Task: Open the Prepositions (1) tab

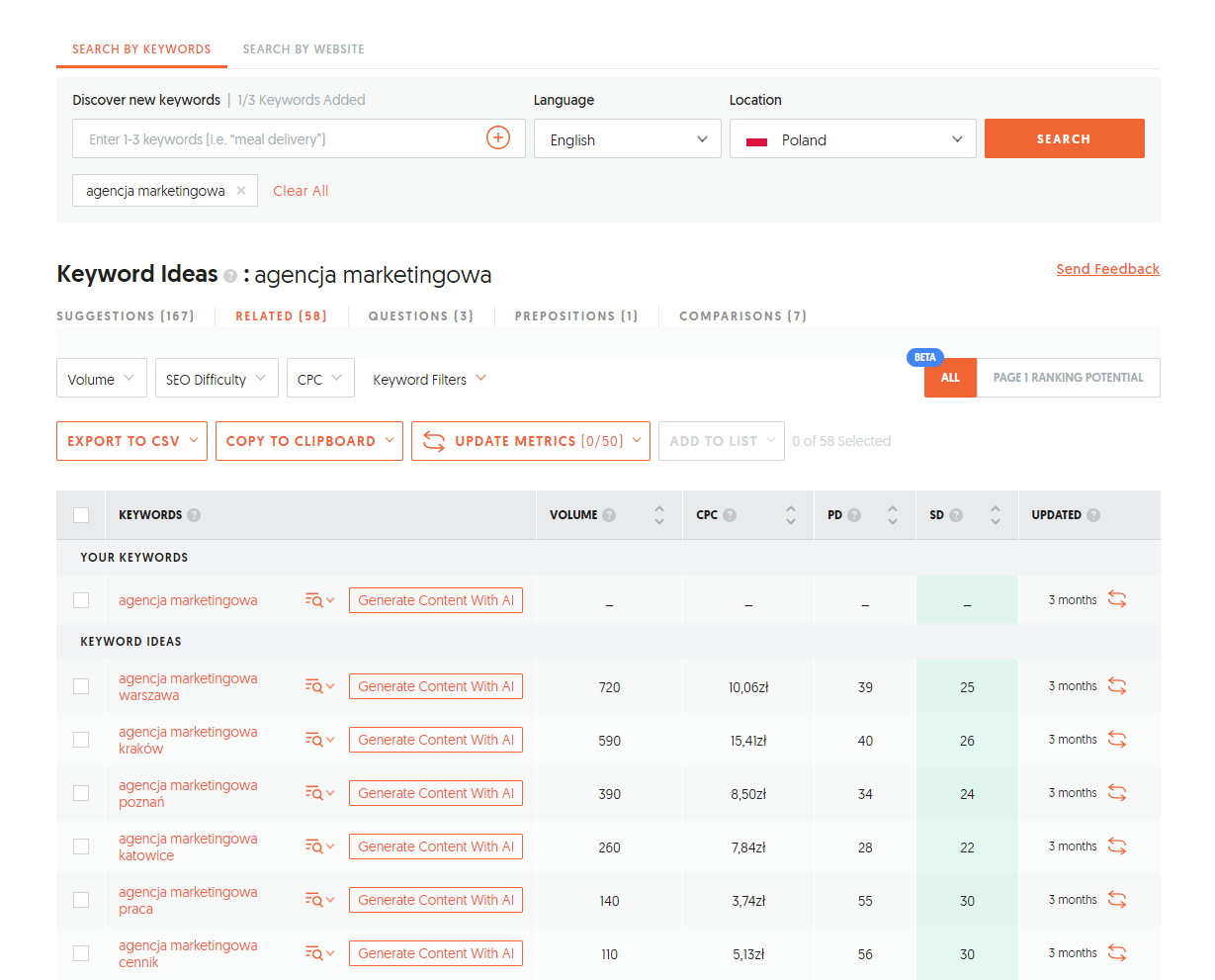Action: [x=576, y=316]
